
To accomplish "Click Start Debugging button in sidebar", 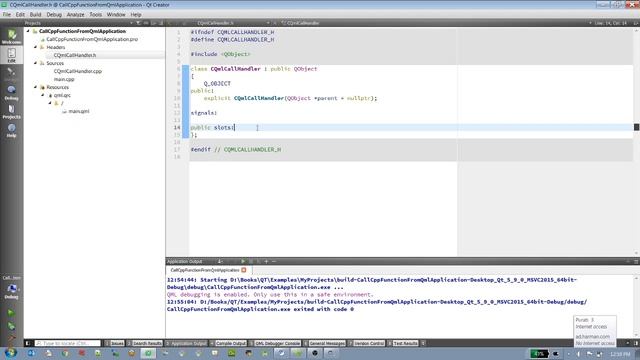I will click(x=11, y=326).
